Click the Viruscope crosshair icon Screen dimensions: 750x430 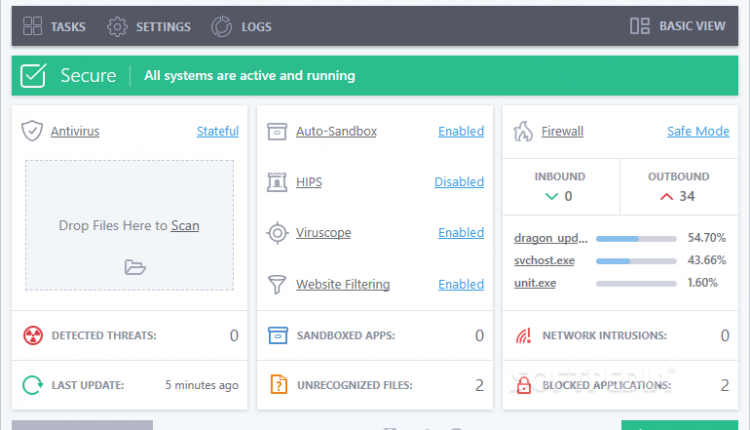(277, 233)
